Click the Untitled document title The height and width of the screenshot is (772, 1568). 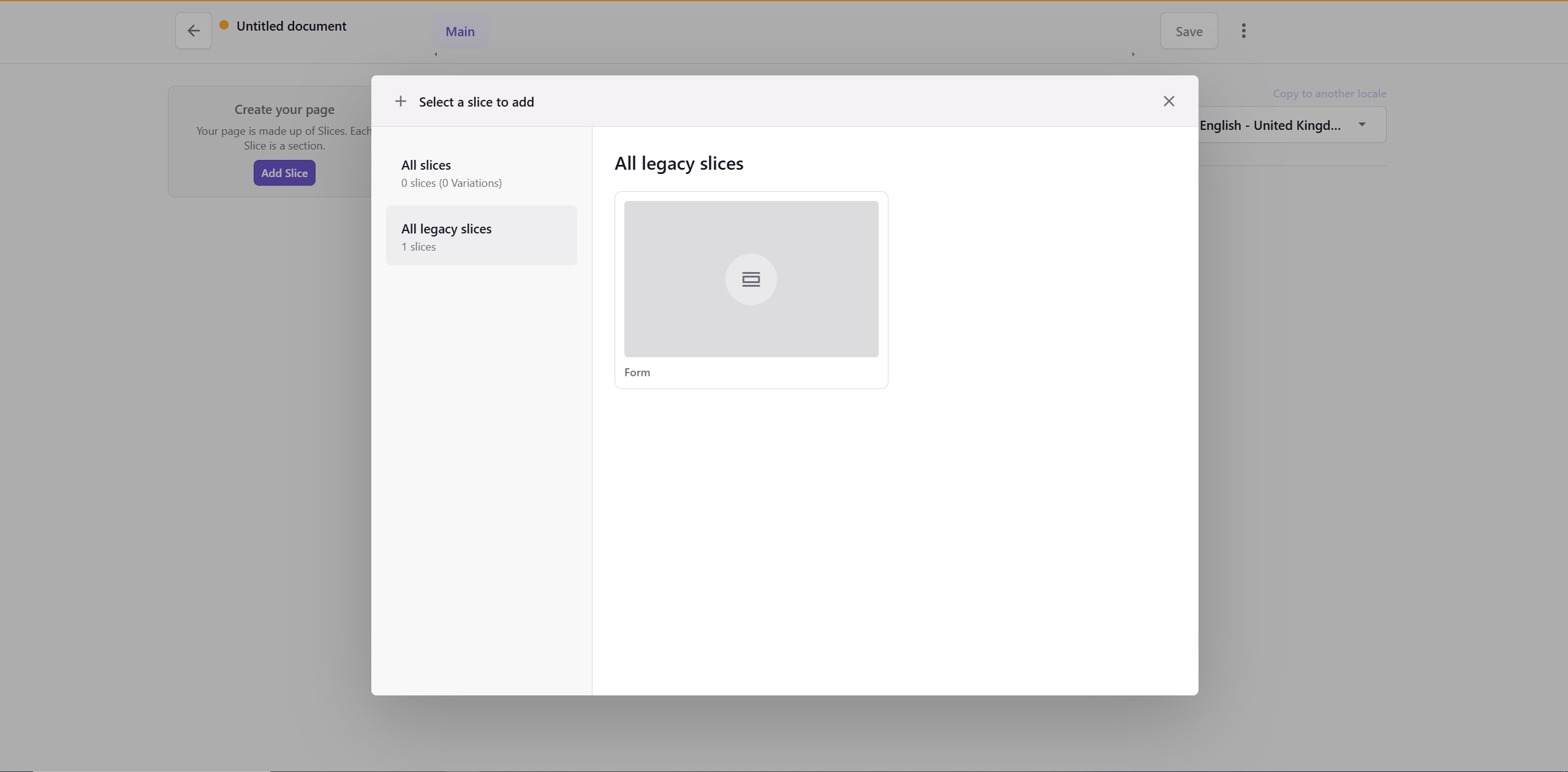(x=291, y=26)
